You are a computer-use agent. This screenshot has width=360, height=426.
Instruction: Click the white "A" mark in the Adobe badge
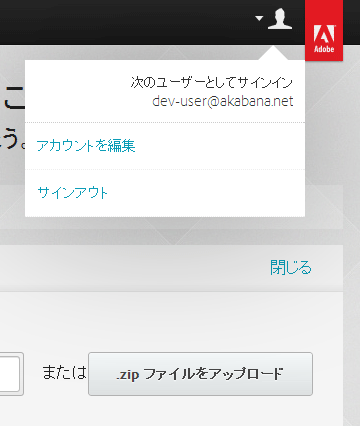[324, 34]
